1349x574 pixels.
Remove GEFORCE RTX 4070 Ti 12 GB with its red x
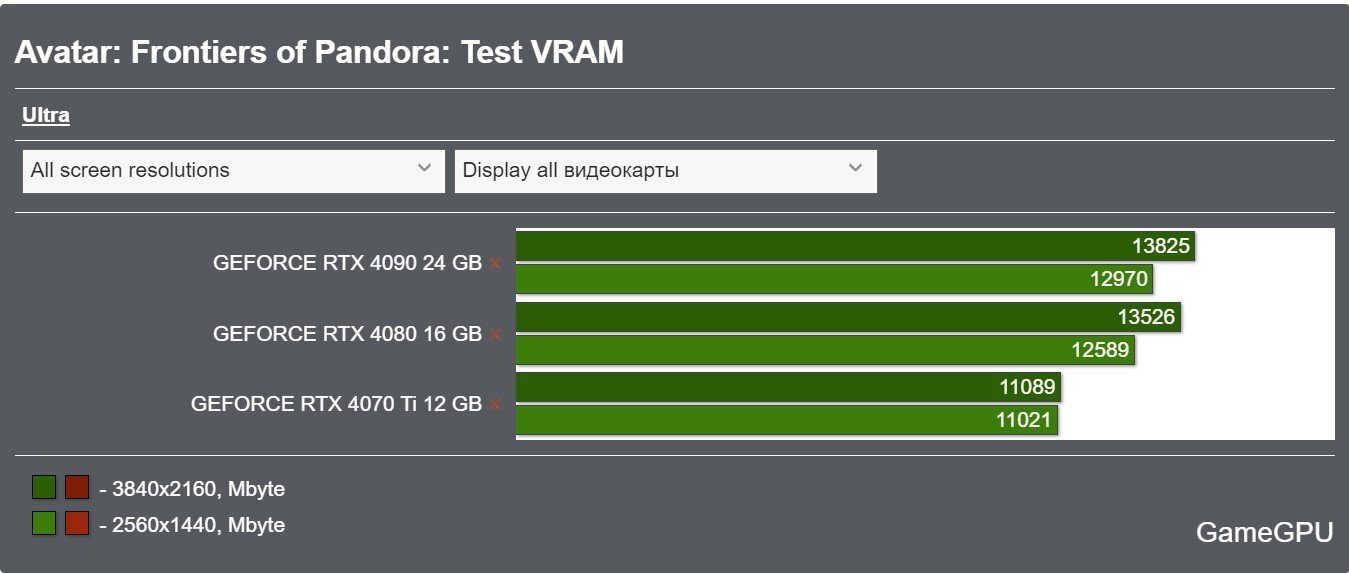point(495,405)
